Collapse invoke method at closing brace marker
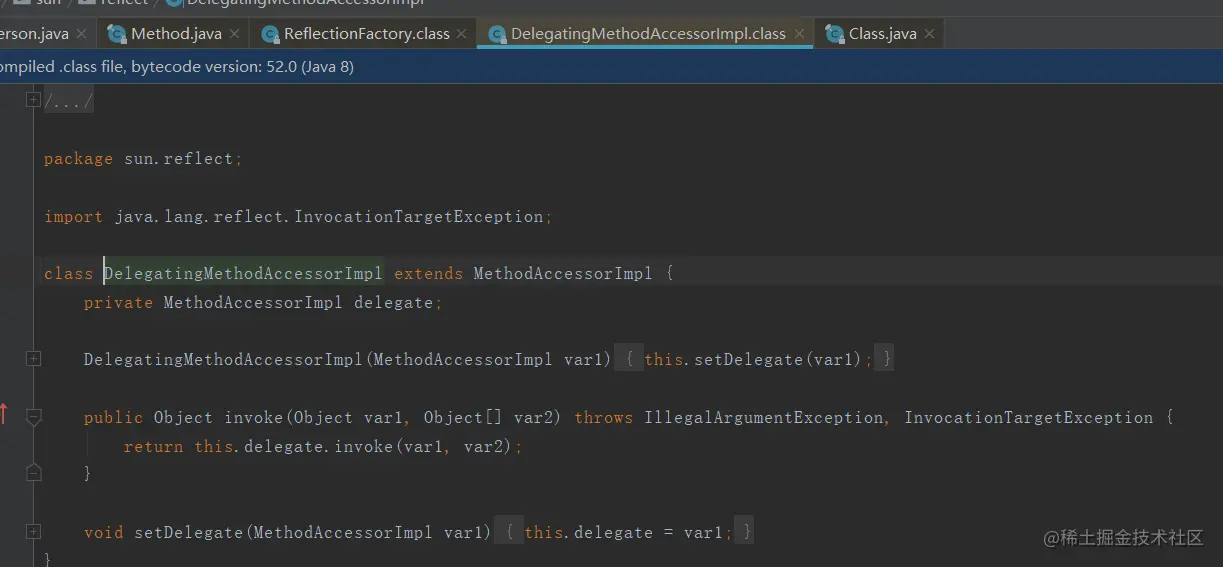The image size is (1223, 567). (33, 473)
